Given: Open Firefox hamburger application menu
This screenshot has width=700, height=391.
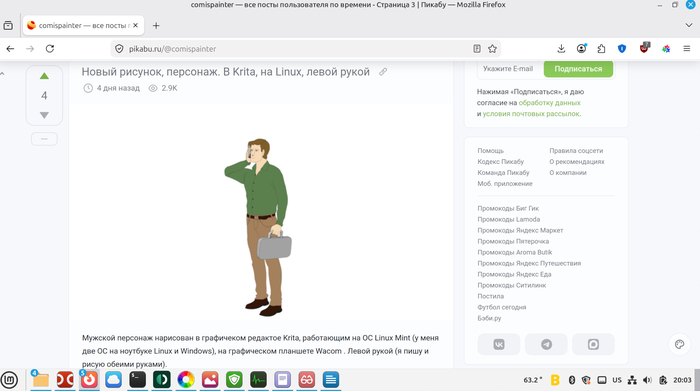Looking at the screenshot, I should click(687, 49).
